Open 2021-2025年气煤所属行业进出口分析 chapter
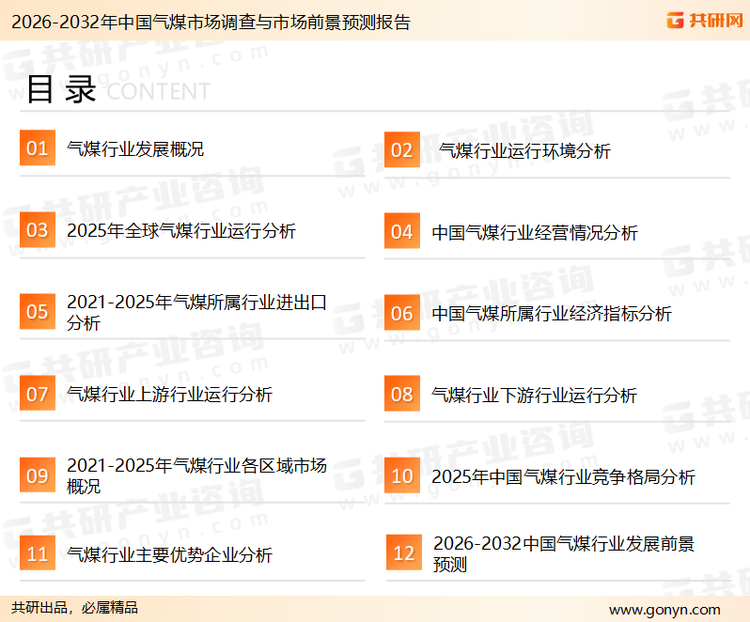This screenshot has width=750, height=622. (x=196, y=312)
